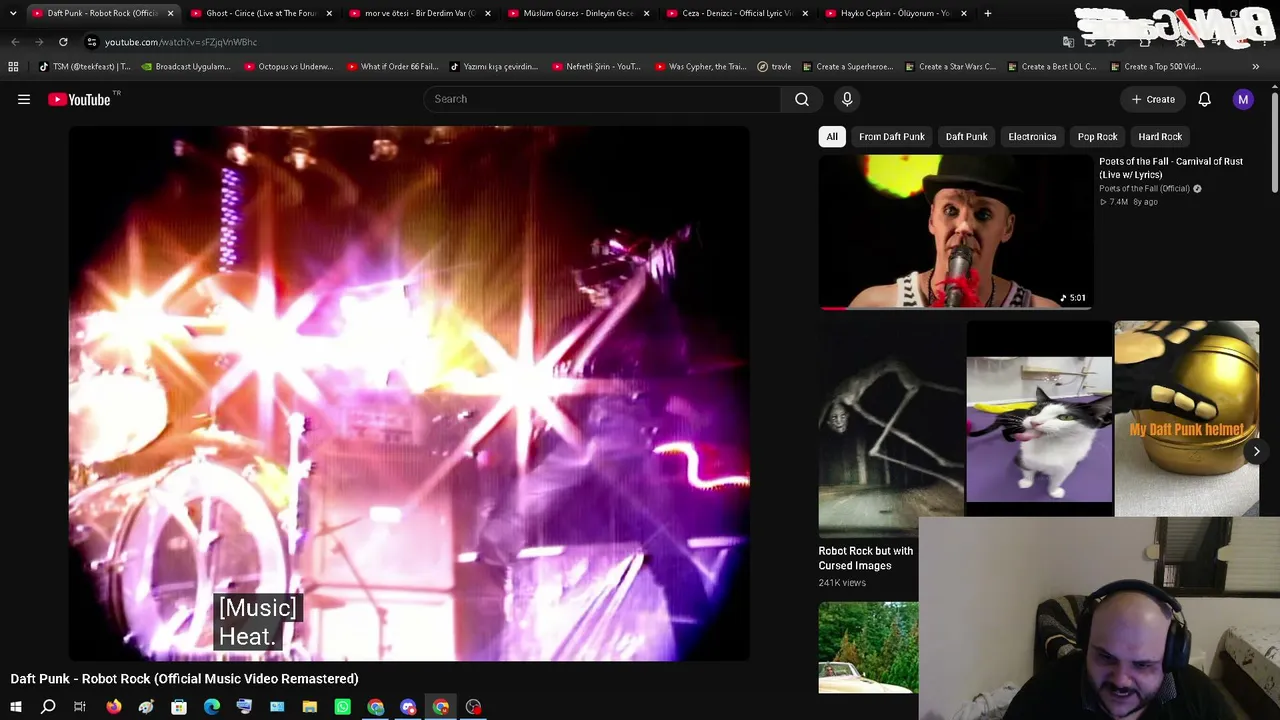Click the YouTube search magnifier button
This screenshot has width=1280, height=720.
click(802, 99)
